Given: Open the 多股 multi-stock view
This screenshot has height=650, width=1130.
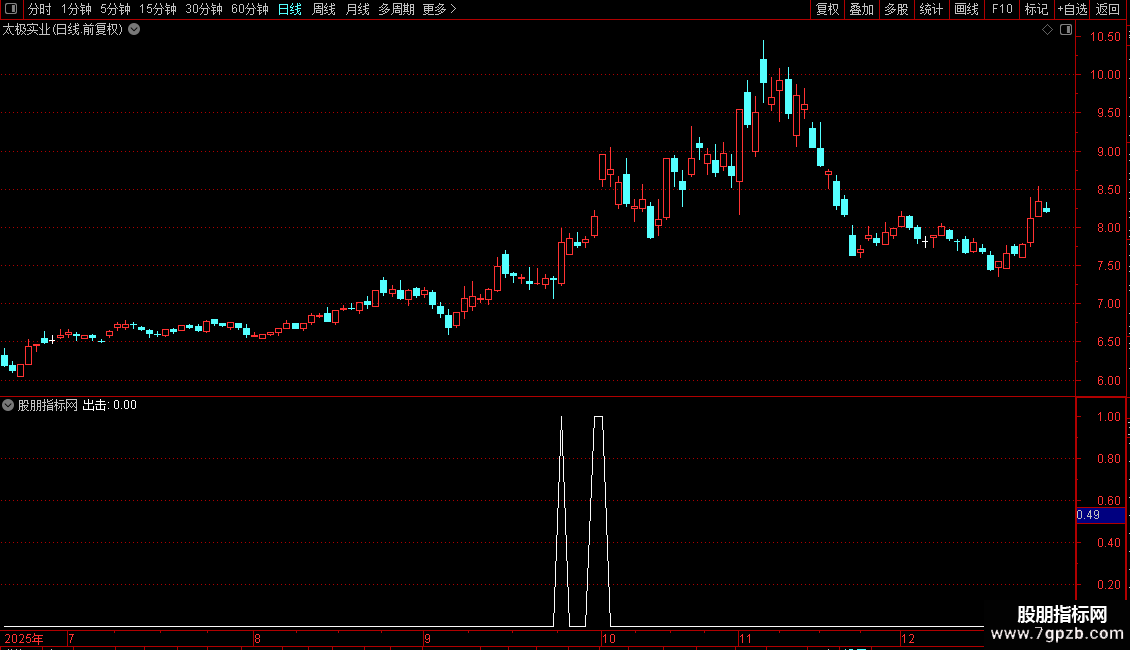Looking at the screenshot, I should (x=896, y=9).
